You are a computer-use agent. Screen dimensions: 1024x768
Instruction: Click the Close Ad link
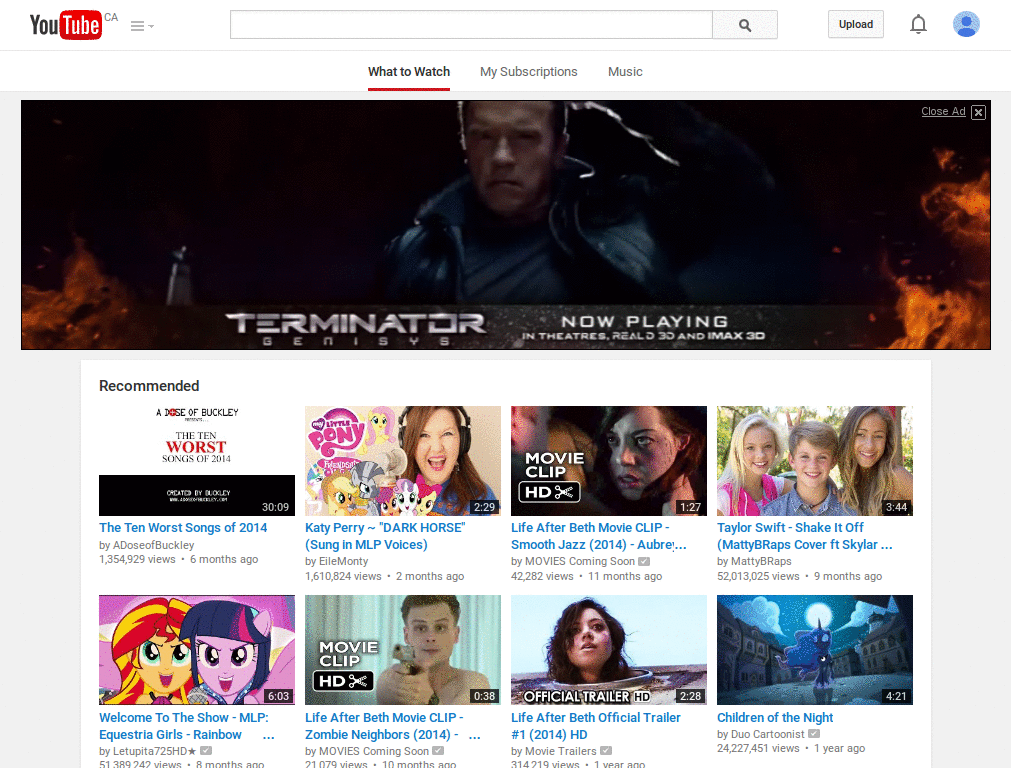click(943, 112)
